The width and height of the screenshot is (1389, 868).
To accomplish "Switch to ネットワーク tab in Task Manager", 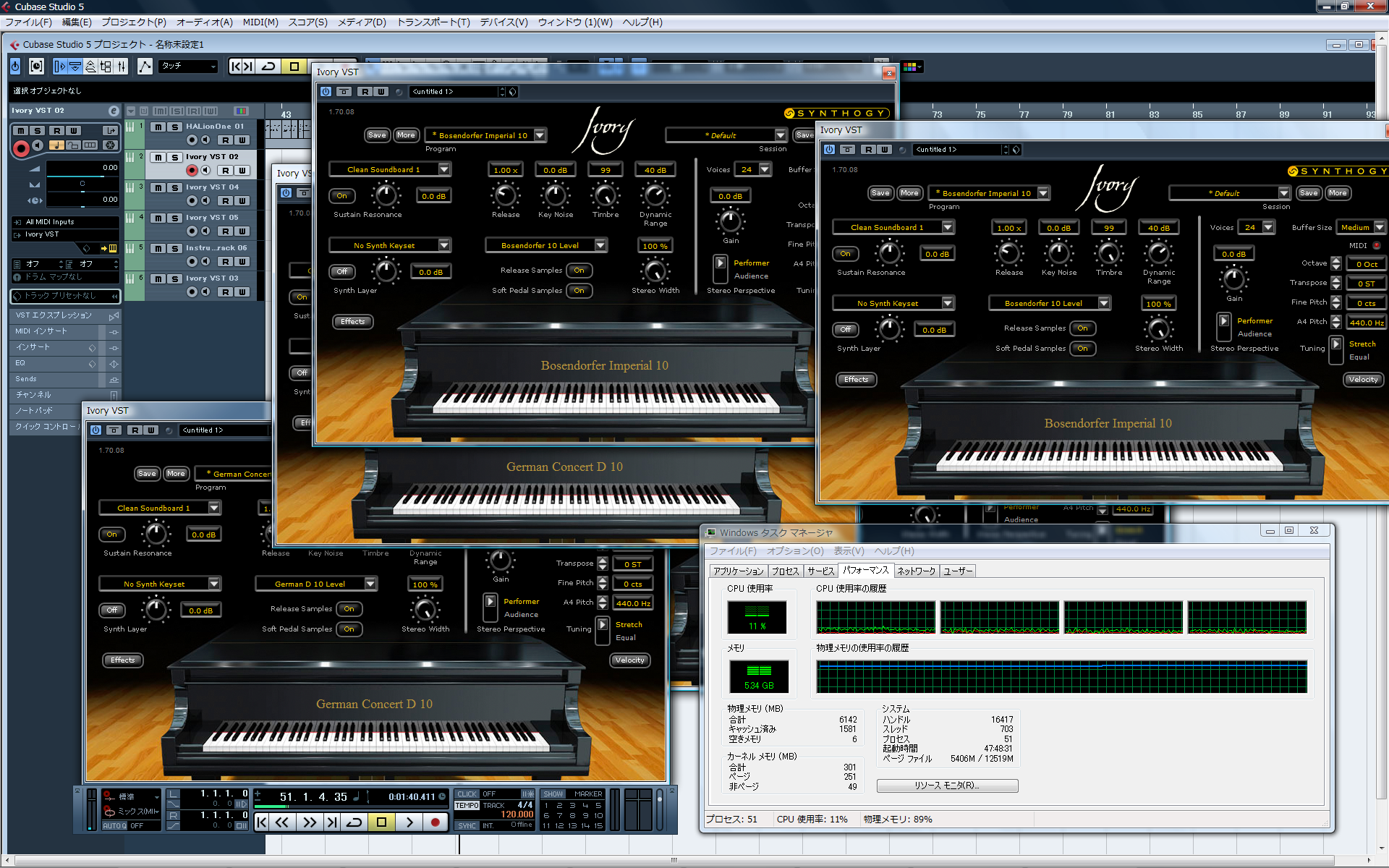I will [x=917, y=571].
